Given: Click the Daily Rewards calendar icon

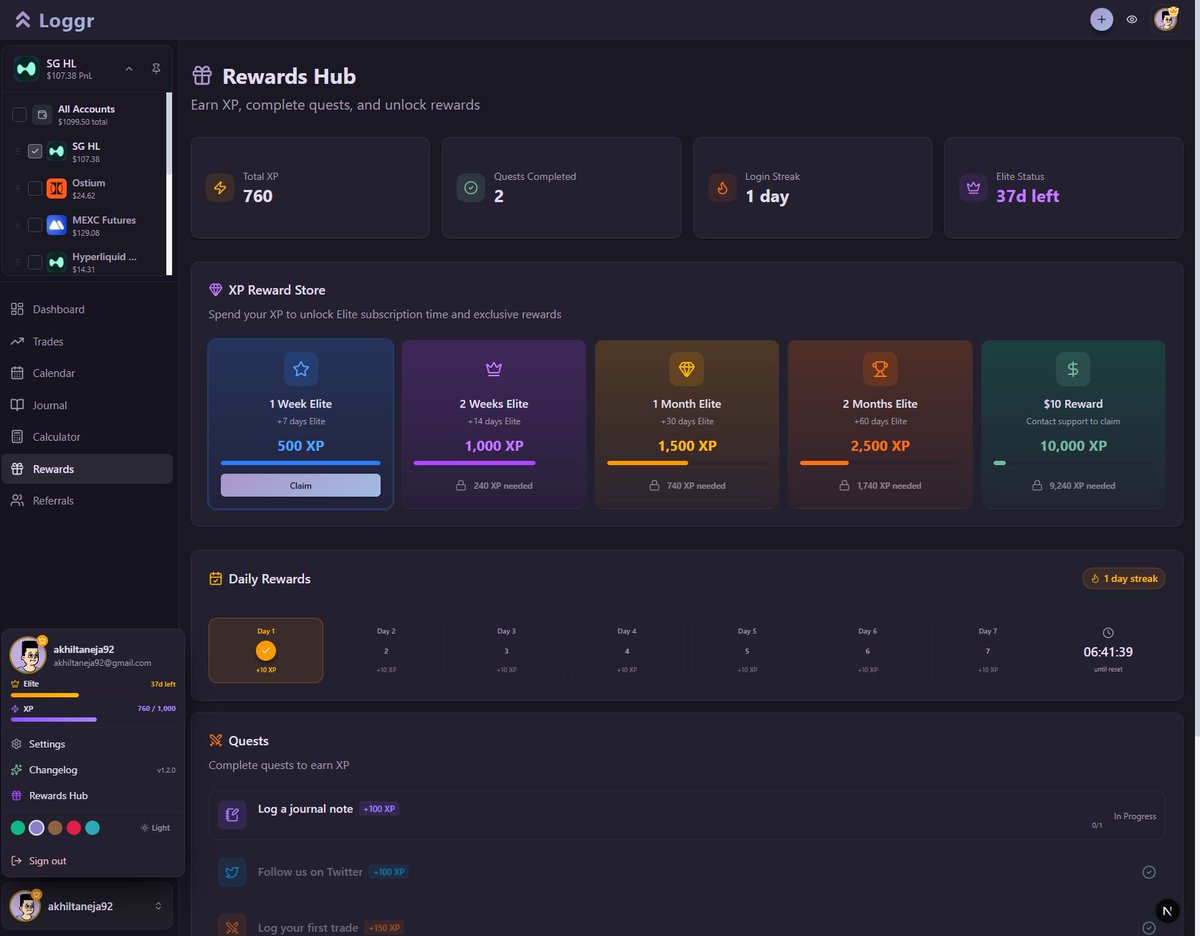Looking at the screenshot, I should click(x=216, y=579).
